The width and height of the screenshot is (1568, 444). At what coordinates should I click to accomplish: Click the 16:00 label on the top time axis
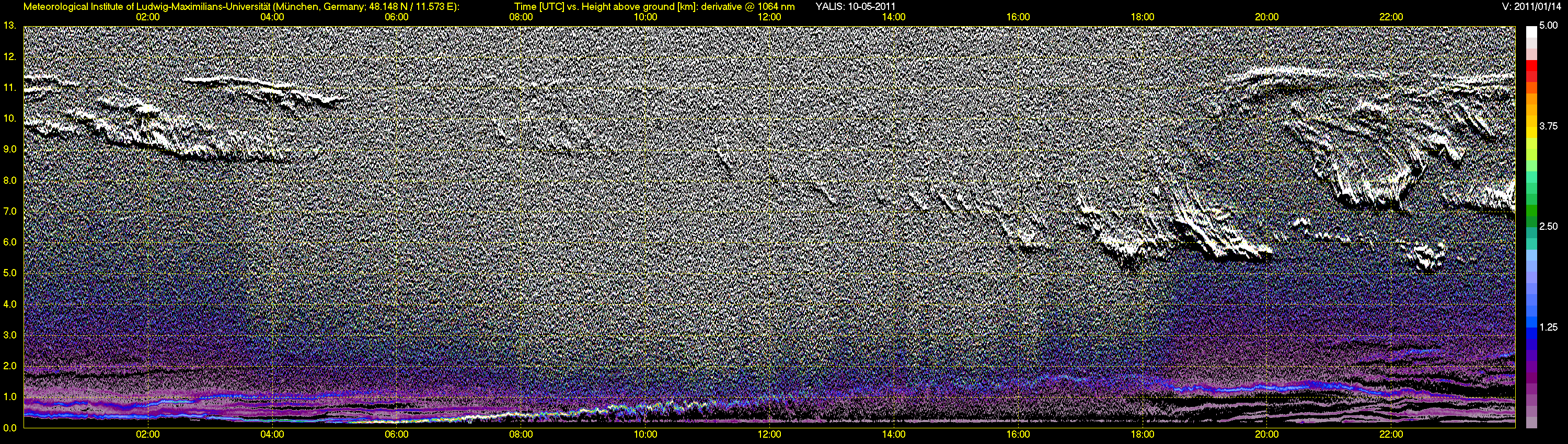click(1018, 17)
